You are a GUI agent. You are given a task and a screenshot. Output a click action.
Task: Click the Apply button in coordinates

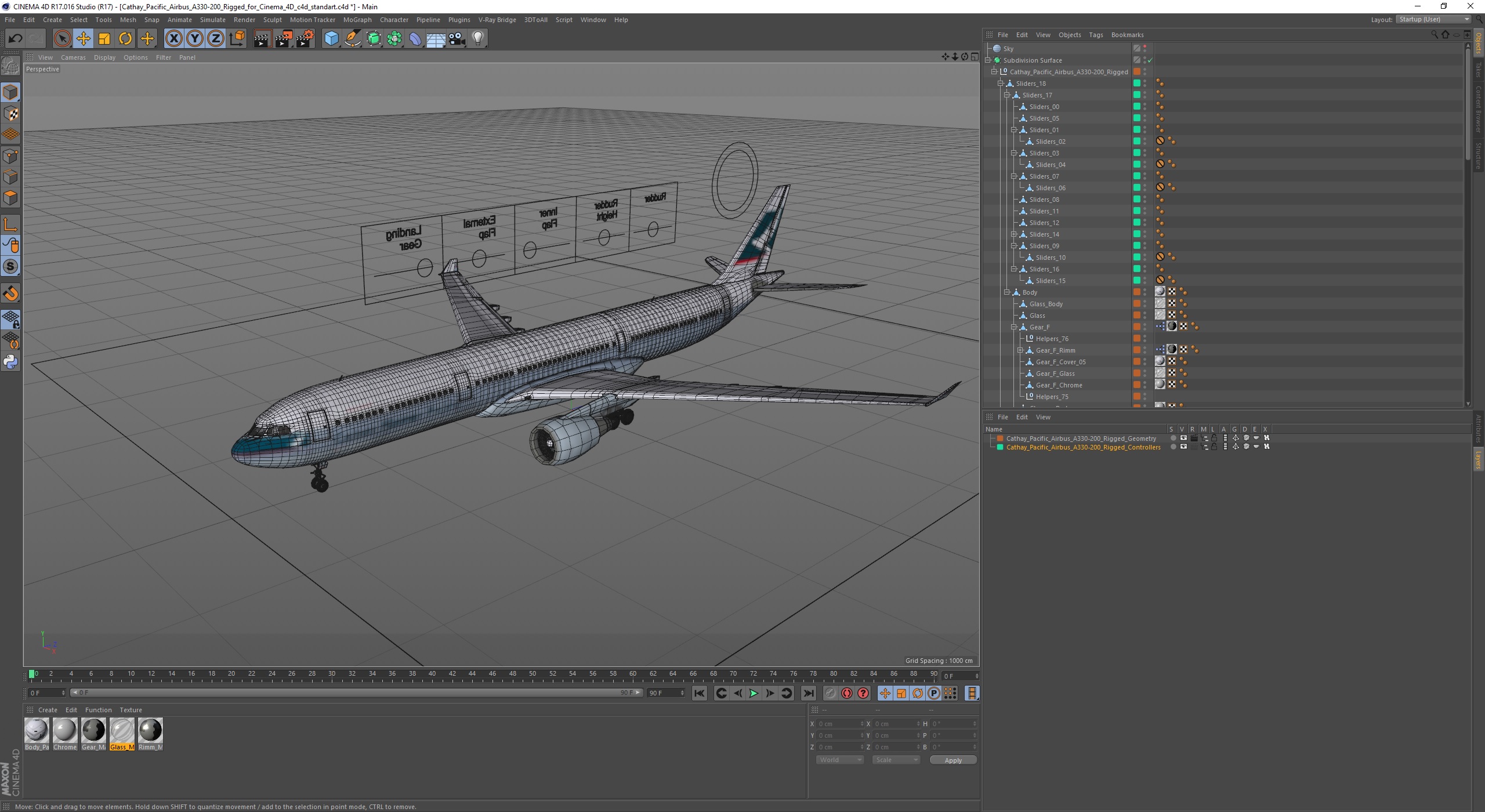pyautogui.click(x=953, y=760)
